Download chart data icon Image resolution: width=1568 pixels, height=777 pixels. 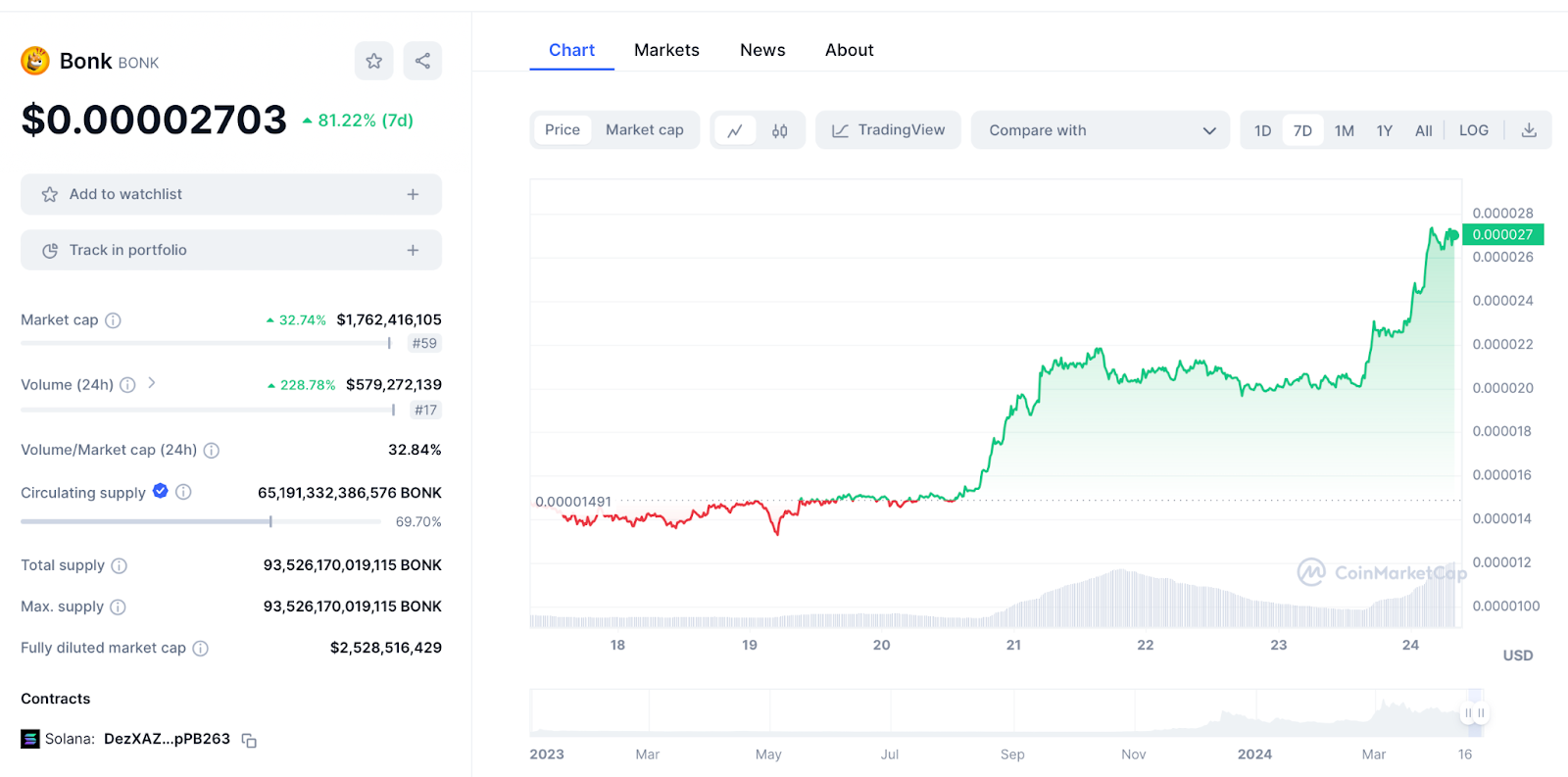point(1529,130)
